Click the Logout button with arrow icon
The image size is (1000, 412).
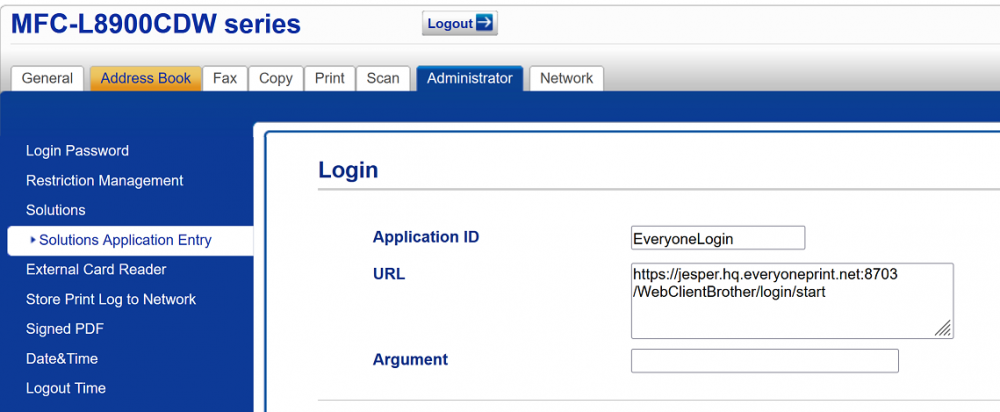(460, 23)
